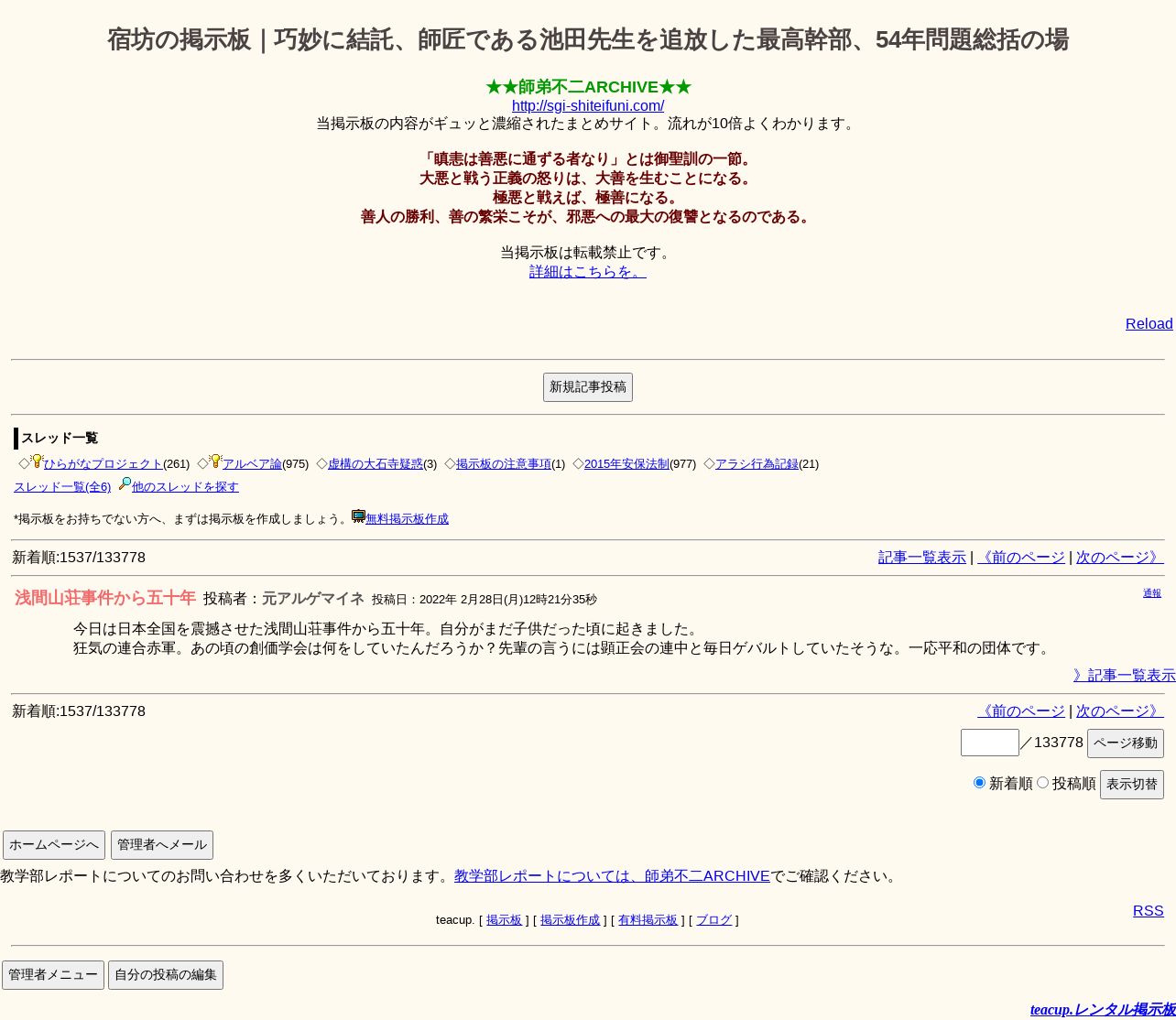Viewport: 1176px width, 1020px height.
Task: Open the teacup.レンタル掲示板 link
Action: (x=1103, y=1010)
